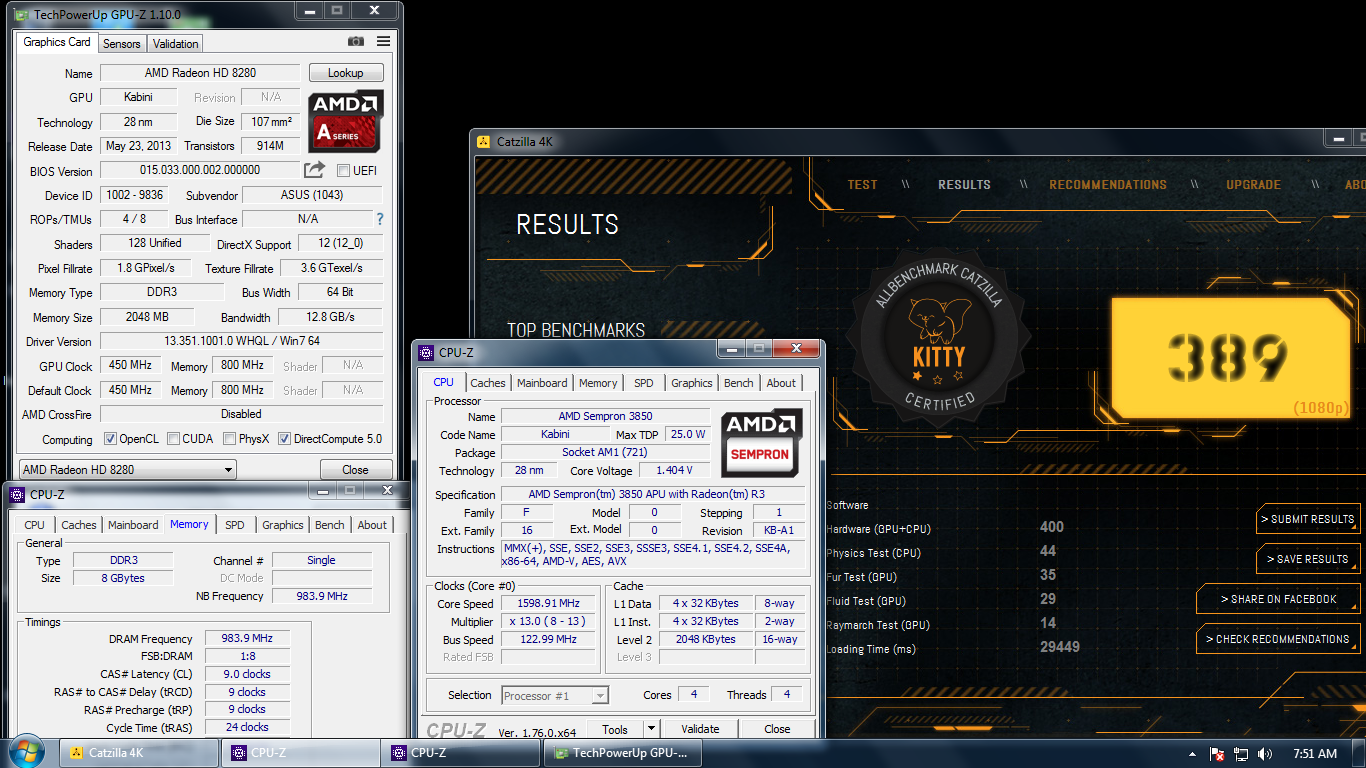
Task: Open the Mainboard tab in front CPU-Z
Action: click(x=542, y=383)
